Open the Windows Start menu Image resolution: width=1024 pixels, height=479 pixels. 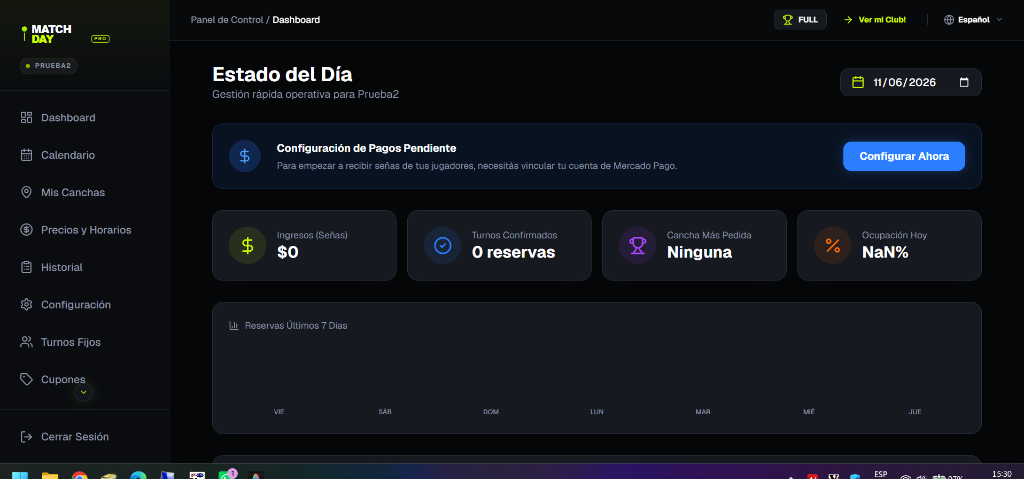pyautogui.click(x=20, y=475)
